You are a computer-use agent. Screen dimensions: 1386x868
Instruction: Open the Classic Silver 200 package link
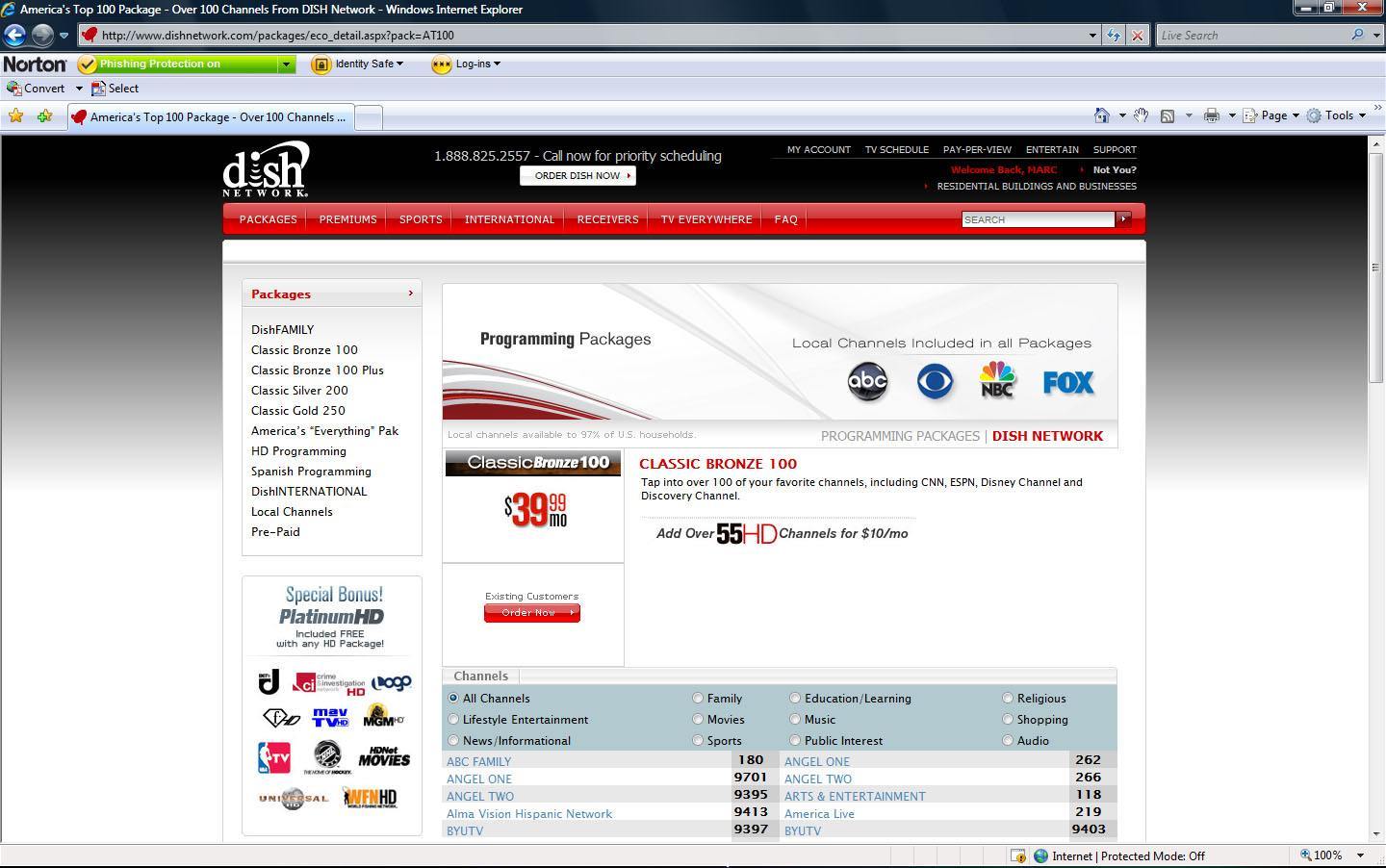click(299, 391)
